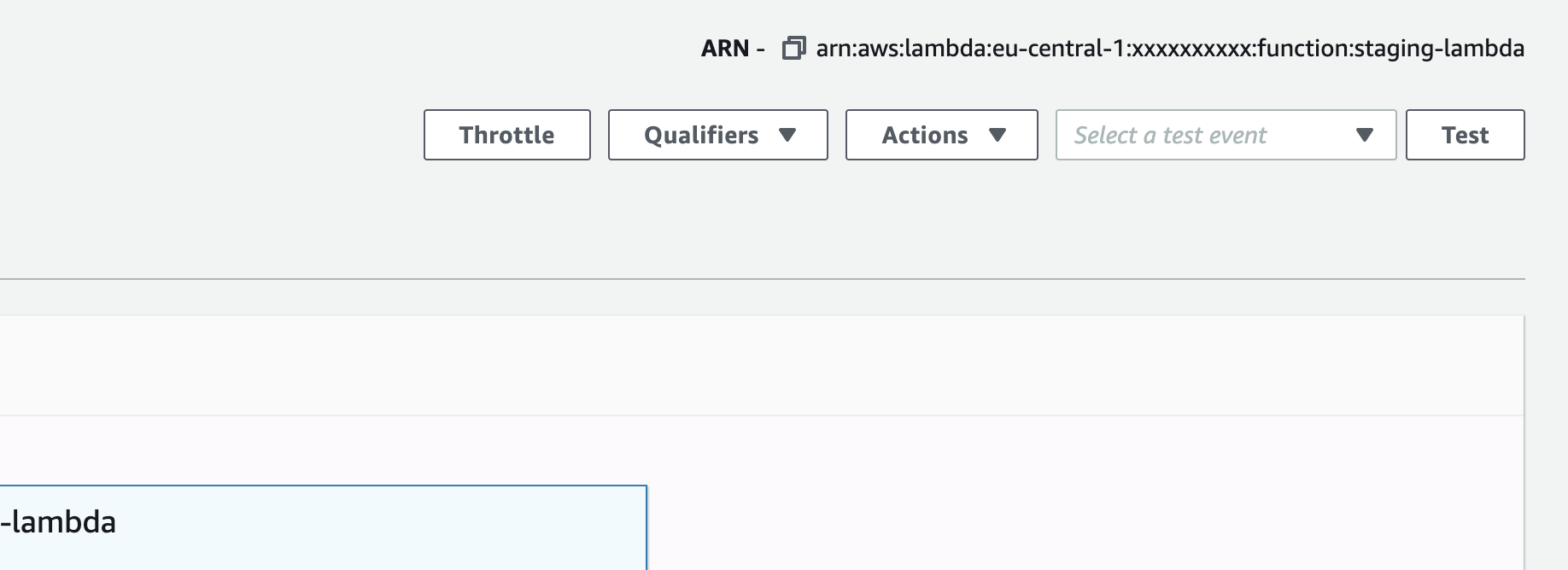Open the Actions dropdown
Screen dimensions: 1568x570
[940, 135]
